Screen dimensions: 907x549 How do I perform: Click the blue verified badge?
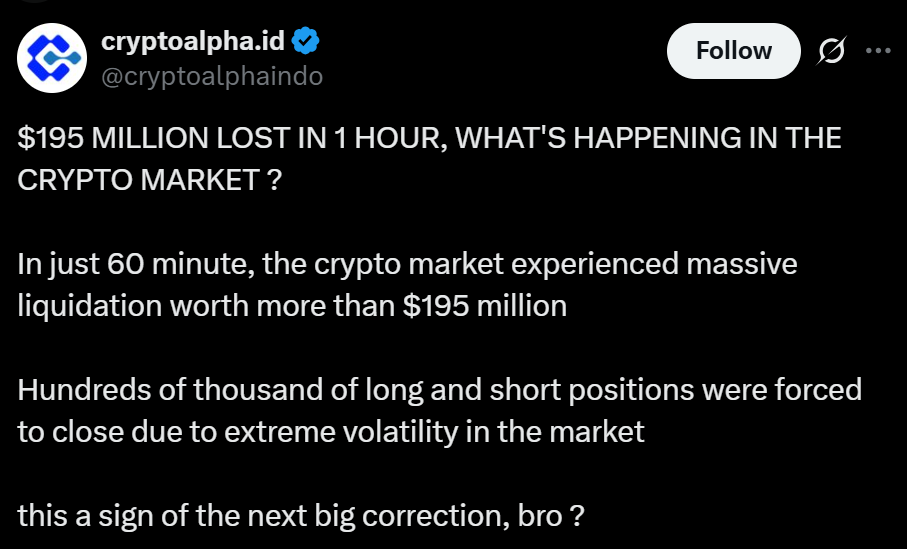click(305, 41)
